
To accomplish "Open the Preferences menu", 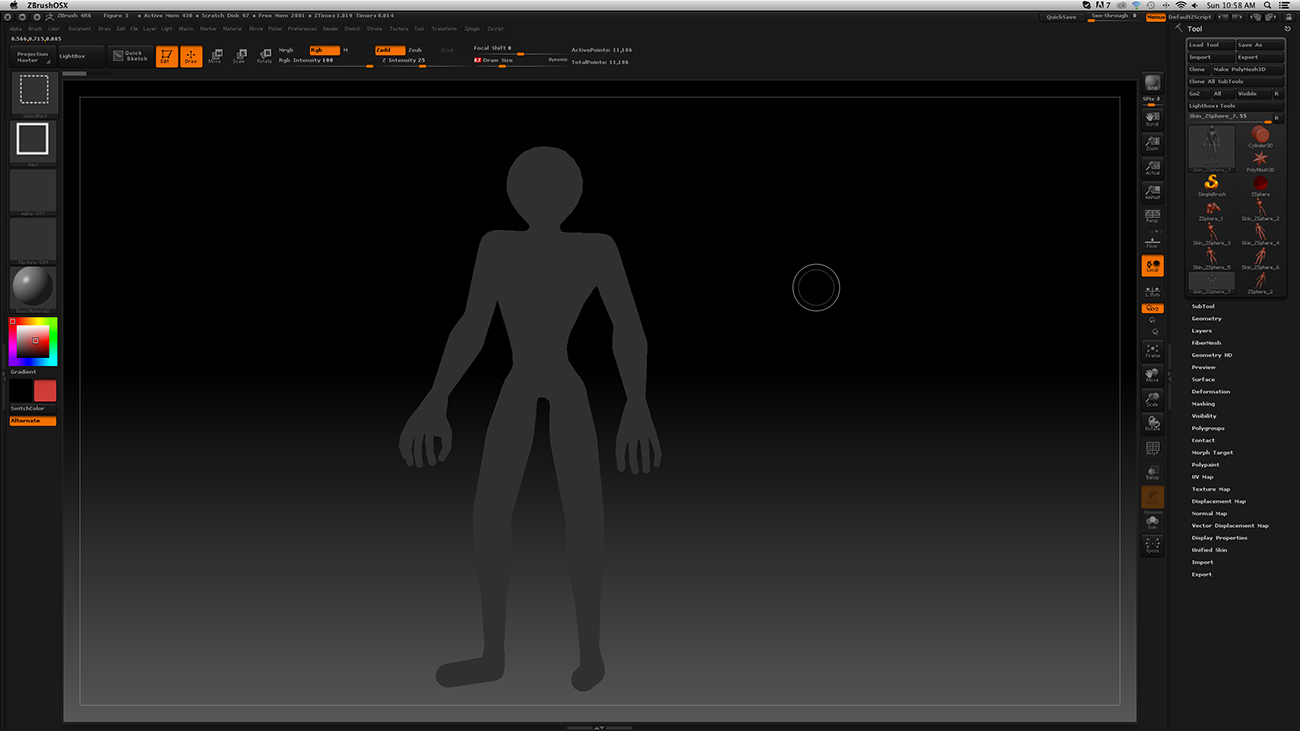I will click(302, 29).
